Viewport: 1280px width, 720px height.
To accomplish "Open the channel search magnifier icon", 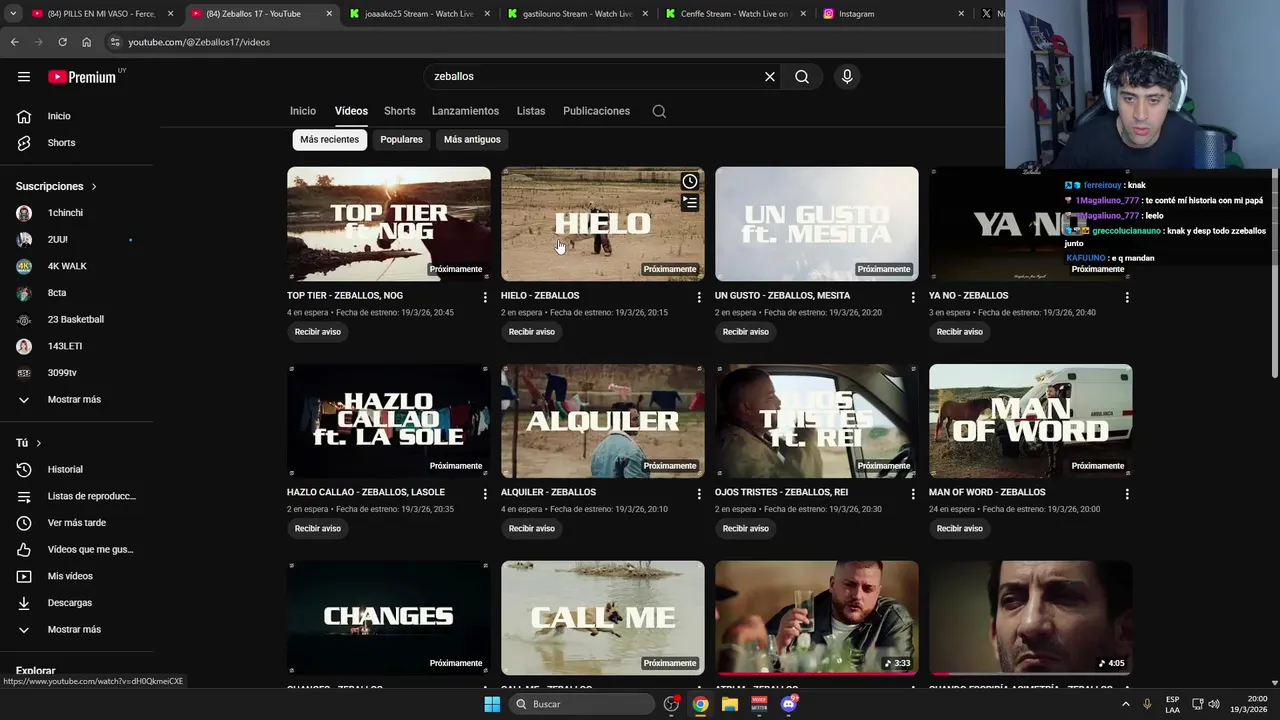I will [659, 111].
